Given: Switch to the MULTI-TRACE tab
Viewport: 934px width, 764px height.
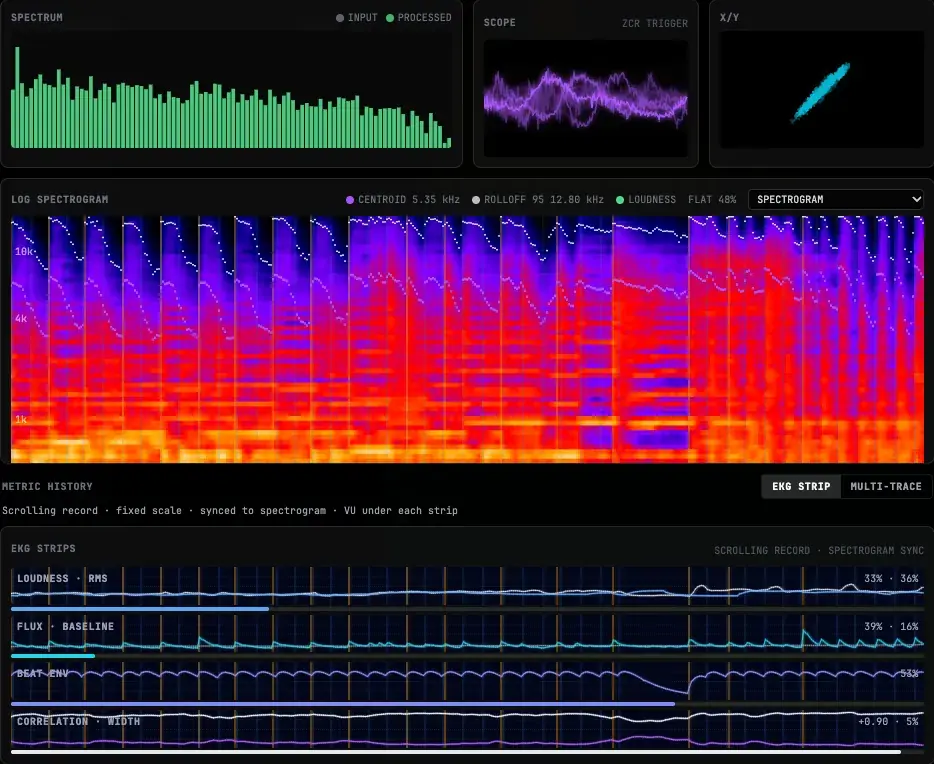Looking at the screenshot, I should click(x=886, y=487).
